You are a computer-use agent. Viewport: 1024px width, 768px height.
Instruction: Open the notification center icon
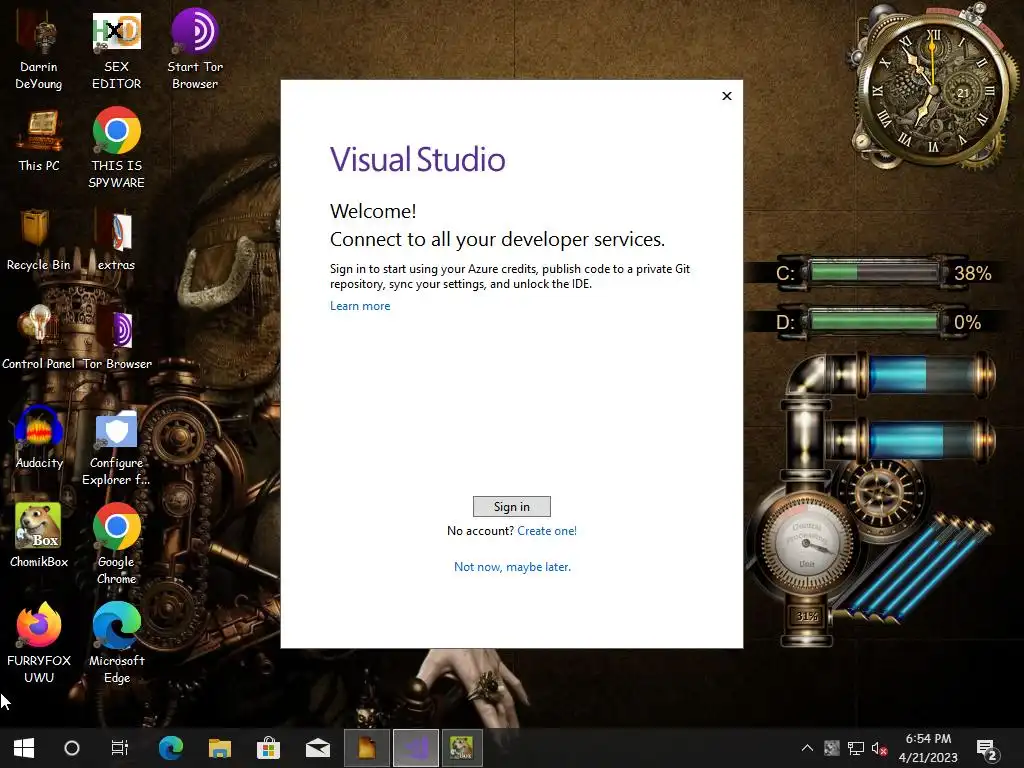click(x=986, y=748)
